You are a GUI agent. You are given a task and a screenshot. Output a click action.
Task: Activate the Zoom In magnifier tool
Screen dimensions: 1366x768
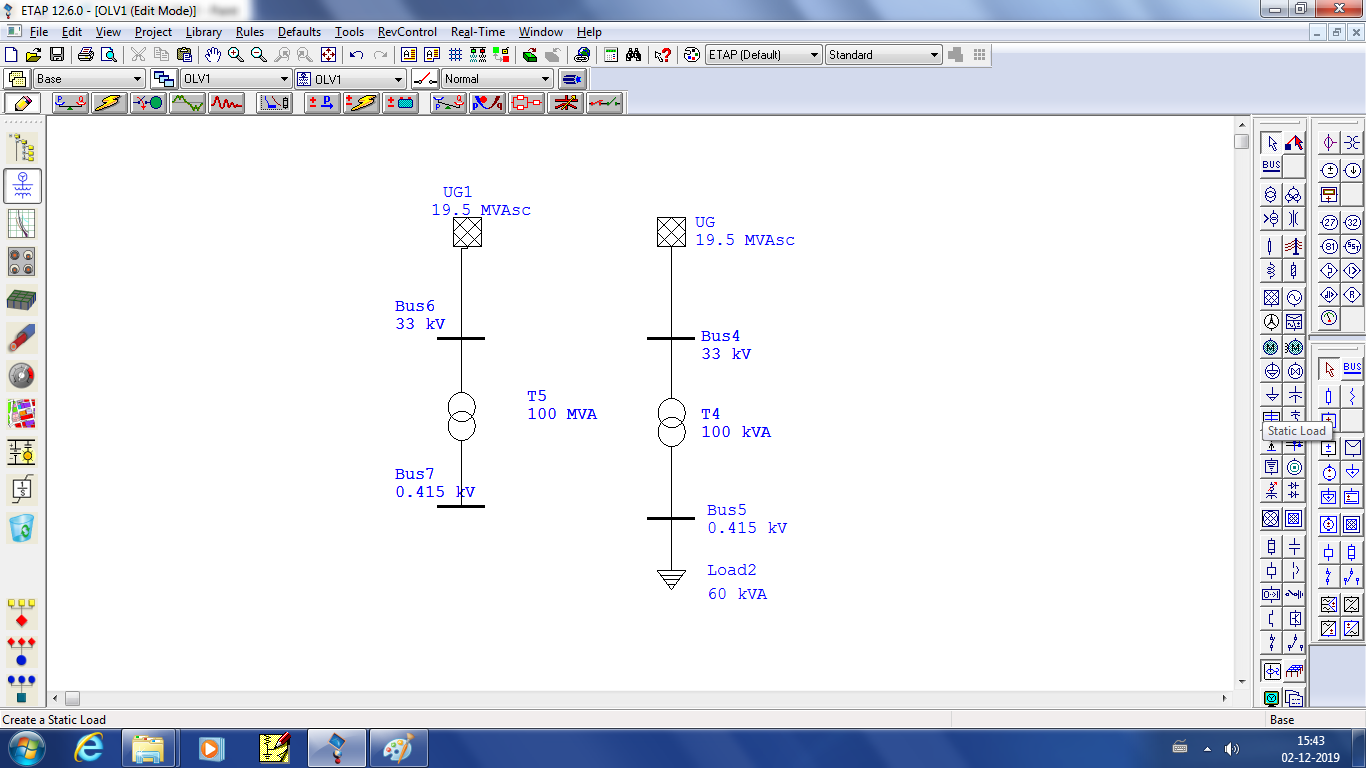tap(234, 54)
